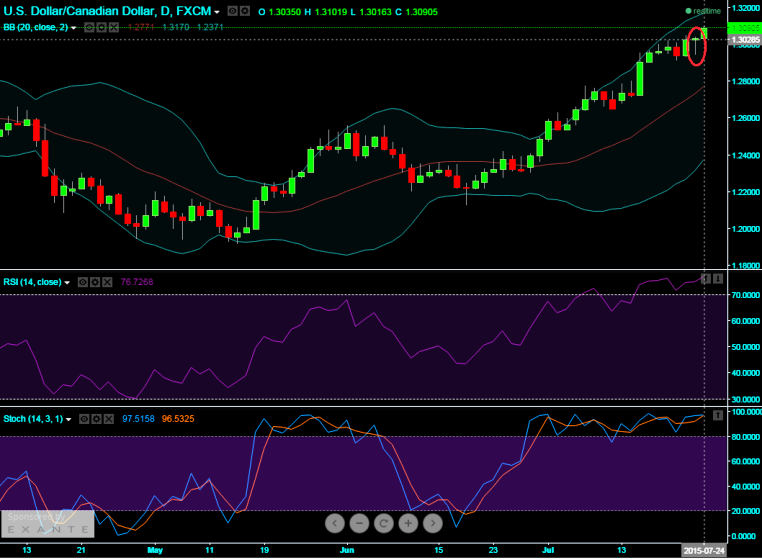
Task: Click the 1.28000 level on price axis
Action: [x=745, y=82]
